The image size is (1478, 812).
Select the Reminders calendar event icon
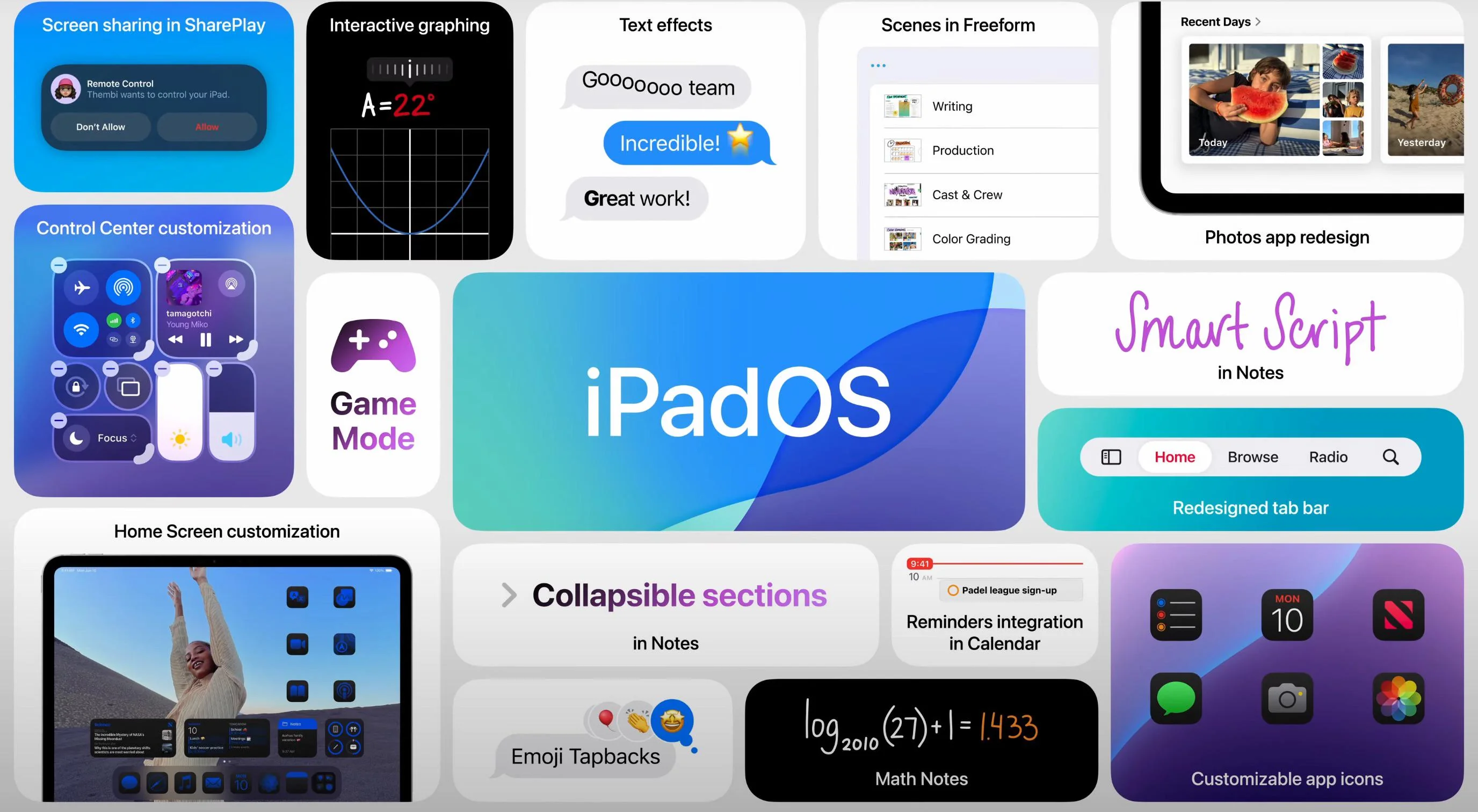tap(949, 590)
